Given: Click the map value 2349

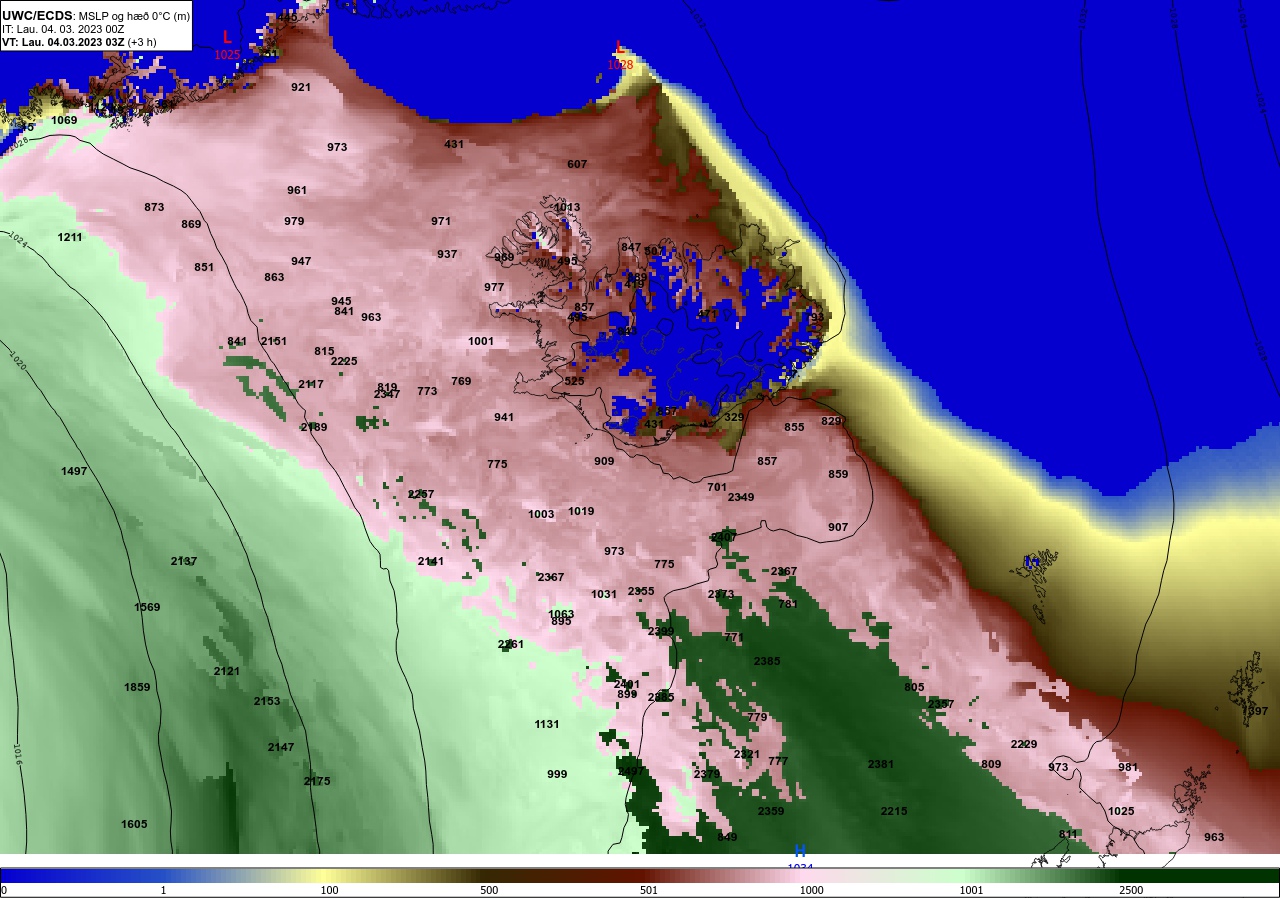Looking at the screenshot, I should (x=741, y=497).
